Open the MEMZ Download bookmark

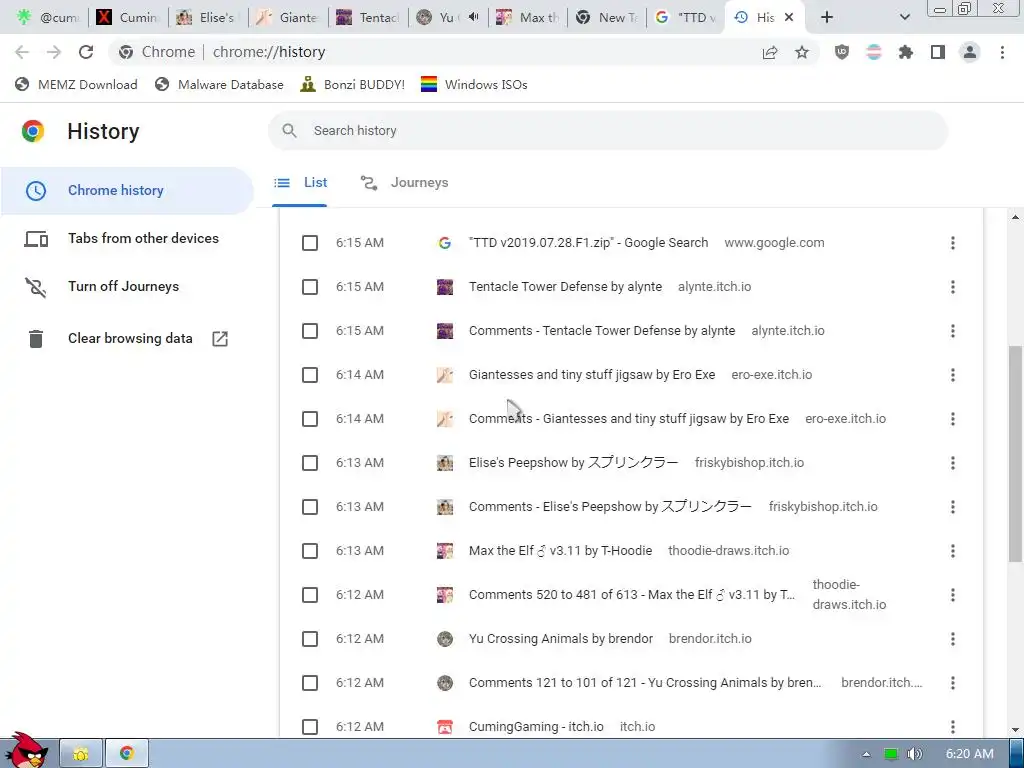(76, 84)
